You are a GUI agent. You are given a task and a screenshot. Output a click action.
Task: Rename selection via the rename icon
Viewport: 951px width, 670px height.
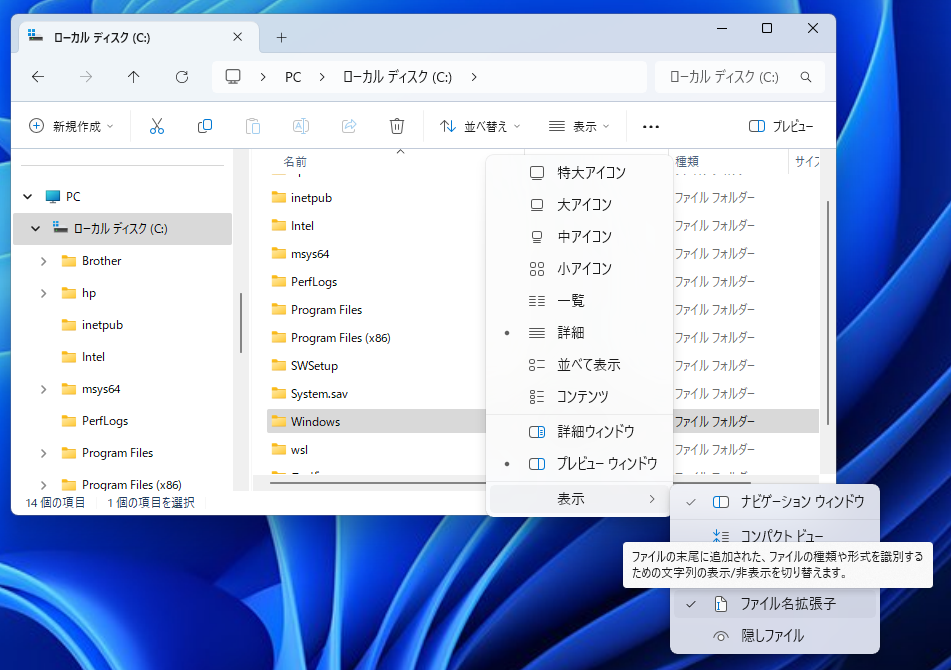click(300, 126)
